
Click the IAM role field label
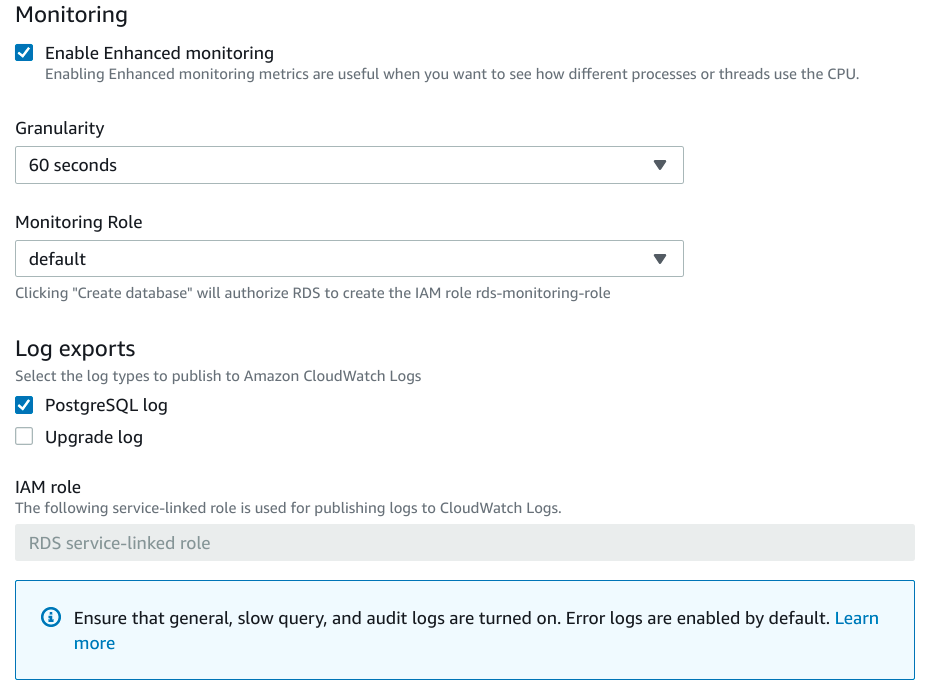[x=48, y=487]
